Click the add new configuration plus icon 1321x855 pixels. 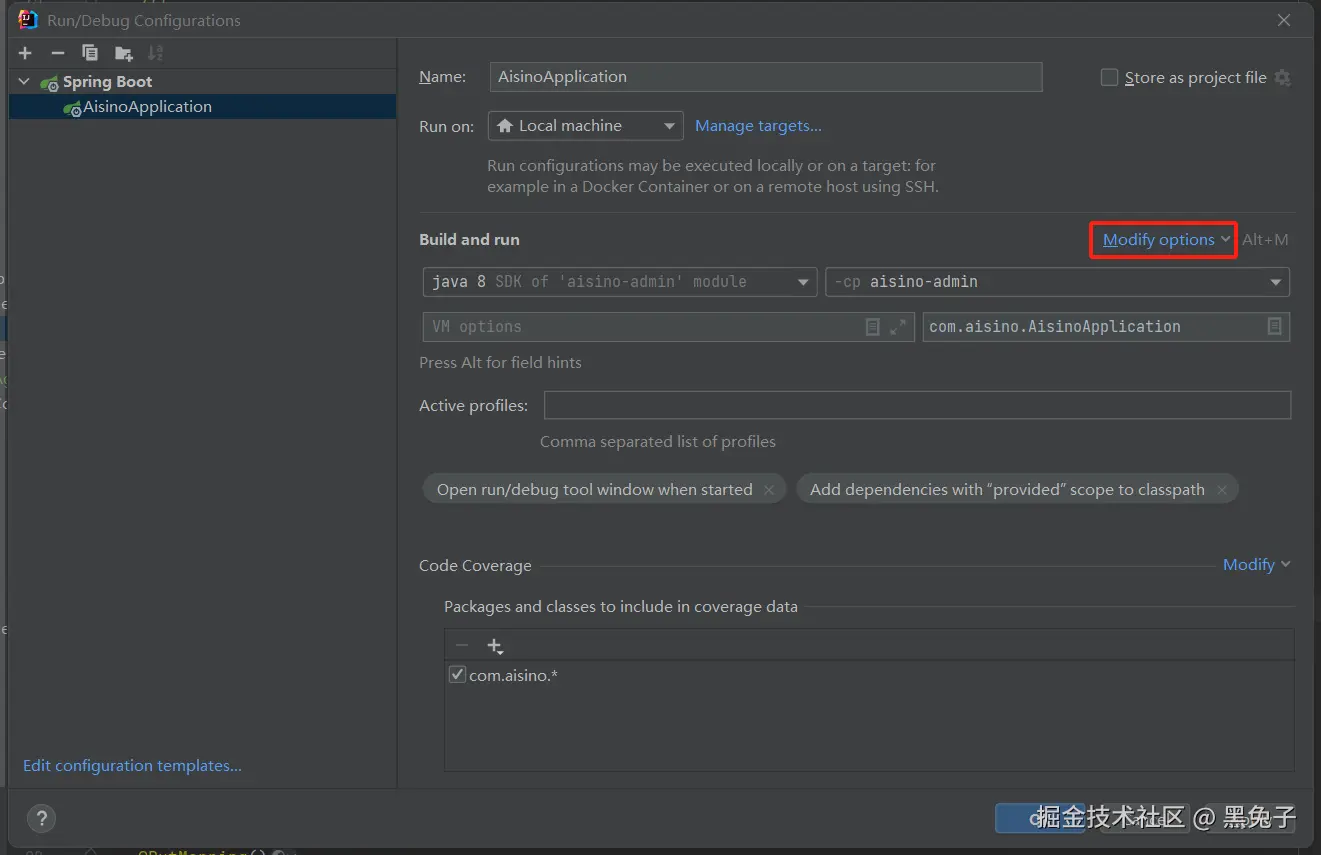25,53
